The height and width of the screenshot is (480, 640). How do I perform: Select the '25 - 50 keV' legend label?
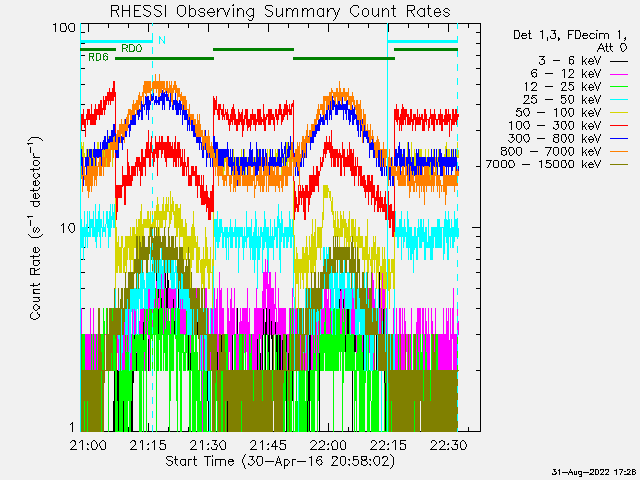562,100
